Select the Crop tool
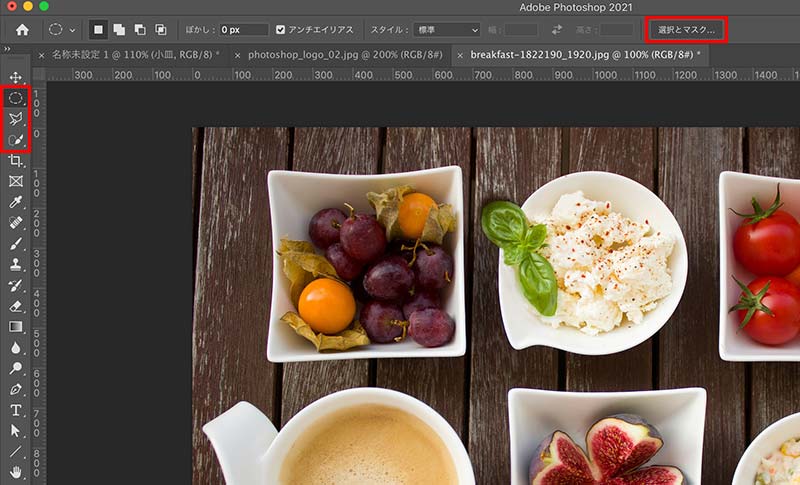The height and width of the screenshot is (485, 800). click(15, 161)
